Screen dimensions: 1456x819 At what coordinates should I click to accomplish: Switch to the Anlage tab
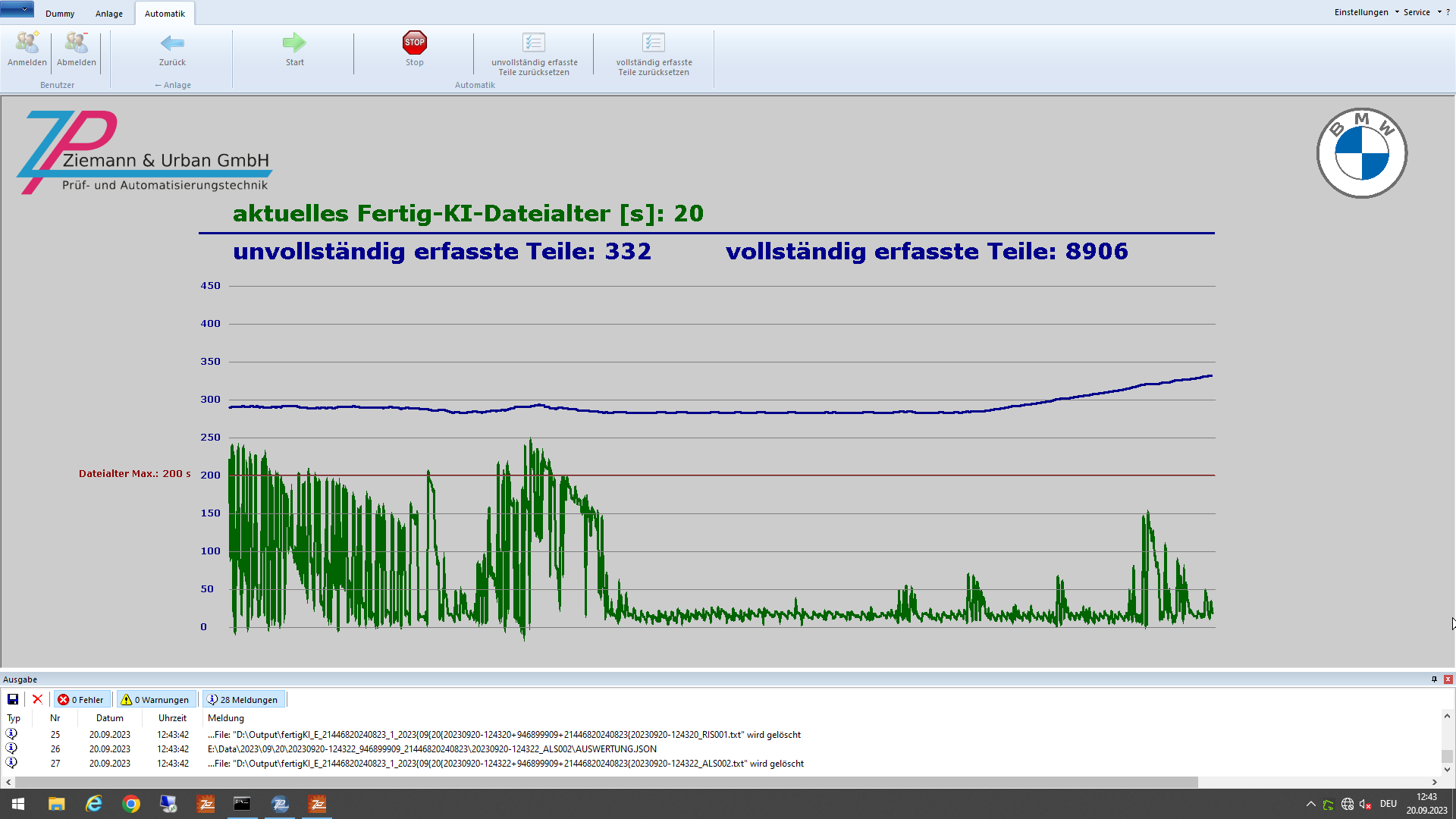(x=109, y=14)
